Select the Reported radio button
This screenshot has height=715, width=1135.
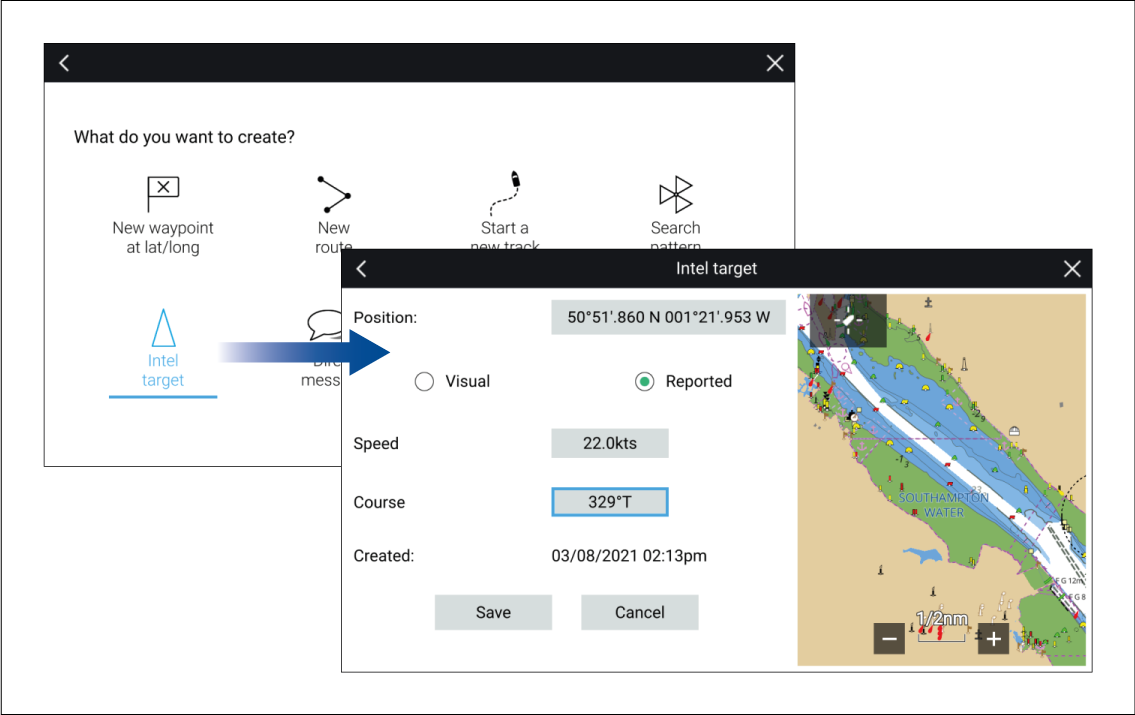coord(646,381)
